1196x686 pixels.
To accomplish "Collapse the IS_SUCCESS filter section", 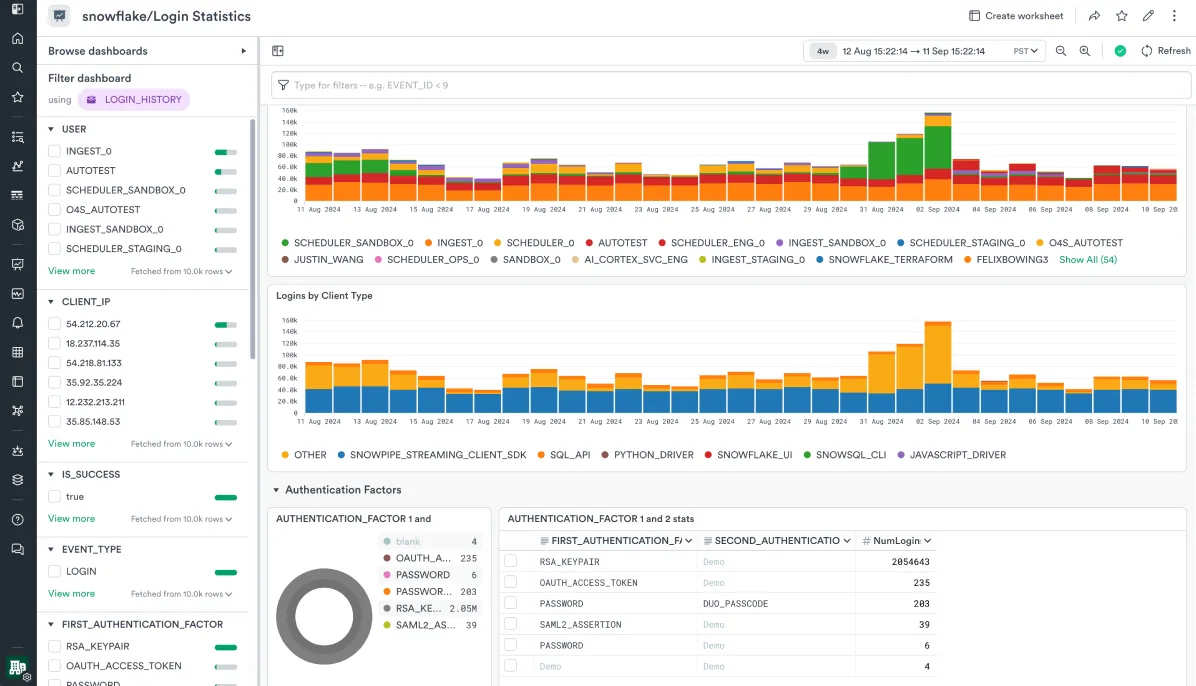I will [x=51, y=475].
